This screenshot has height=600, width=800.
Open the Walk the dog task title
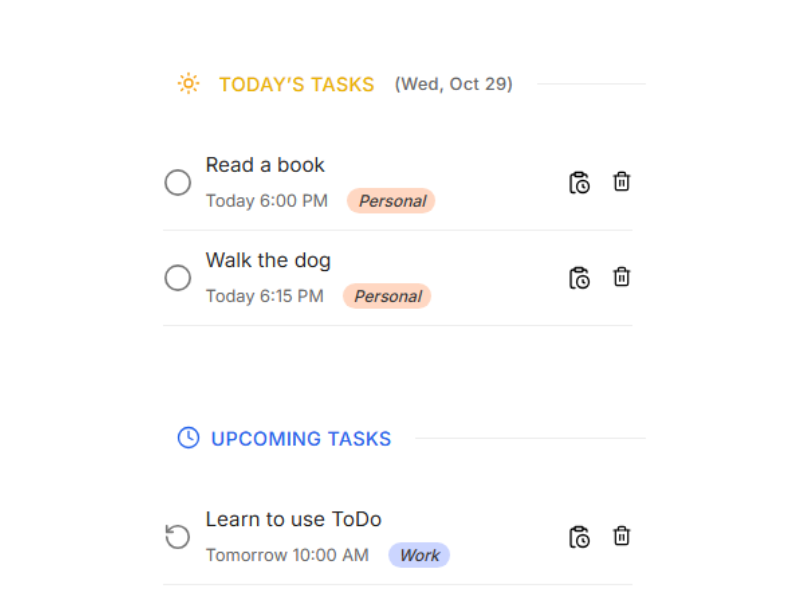[268, 260]
